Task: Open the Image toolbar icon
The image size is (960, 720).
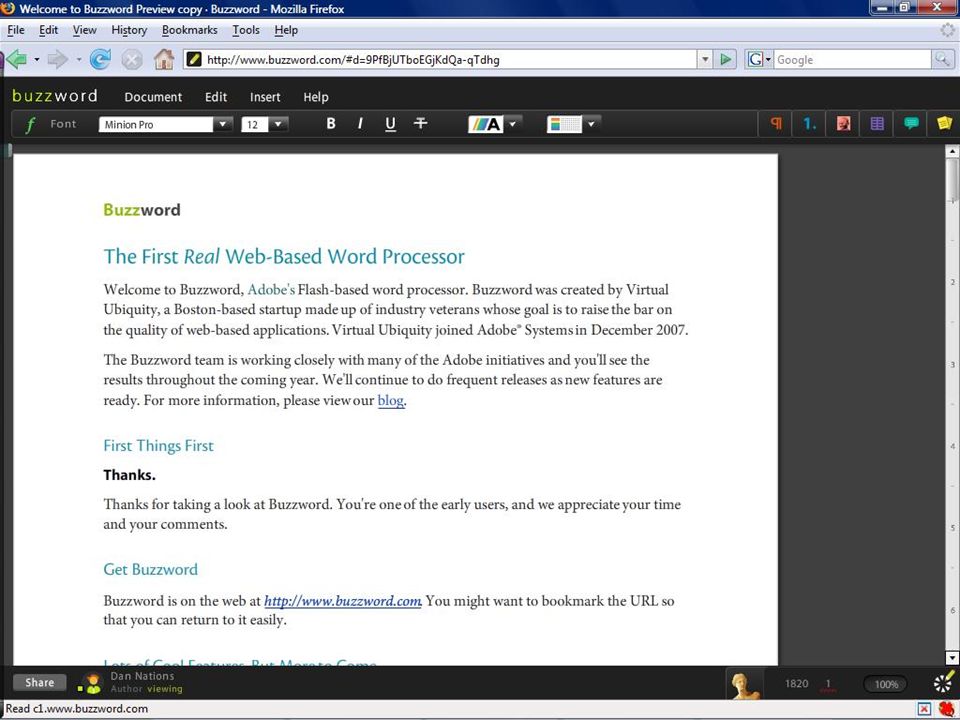Action: 843,124
